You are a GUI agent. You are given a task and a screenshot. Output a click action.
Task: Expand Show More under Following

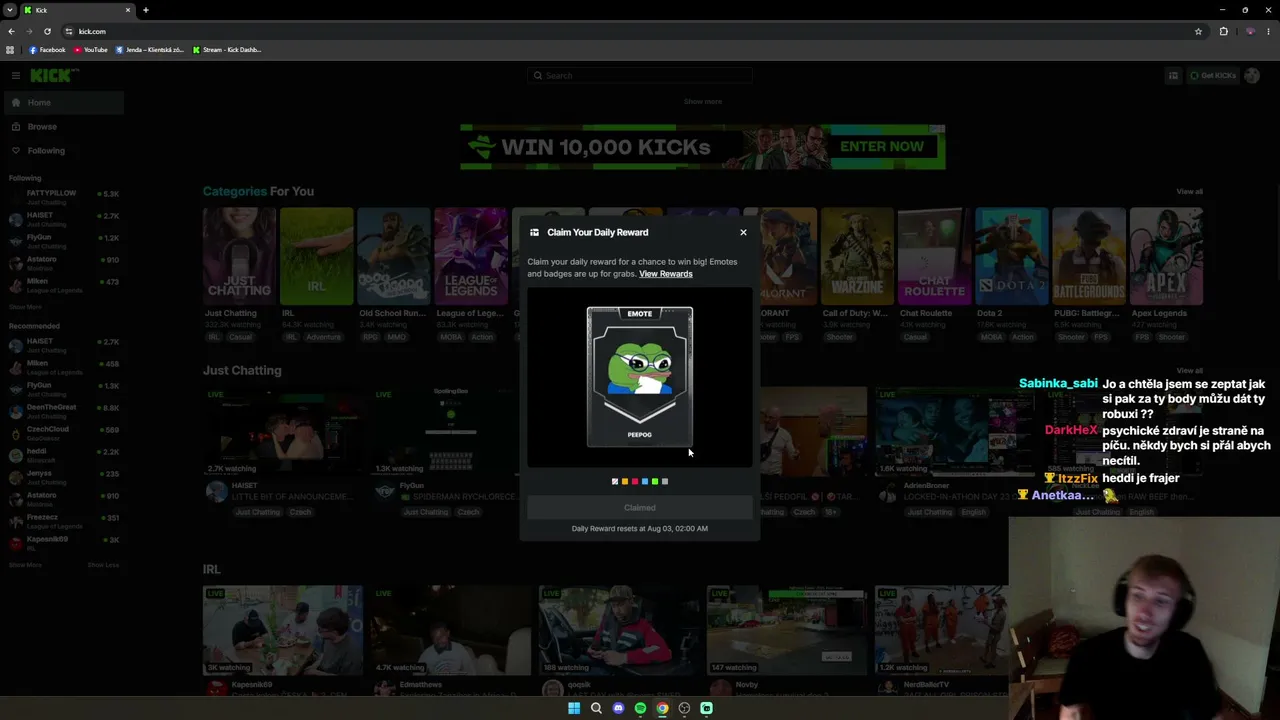tap(25, 307)
